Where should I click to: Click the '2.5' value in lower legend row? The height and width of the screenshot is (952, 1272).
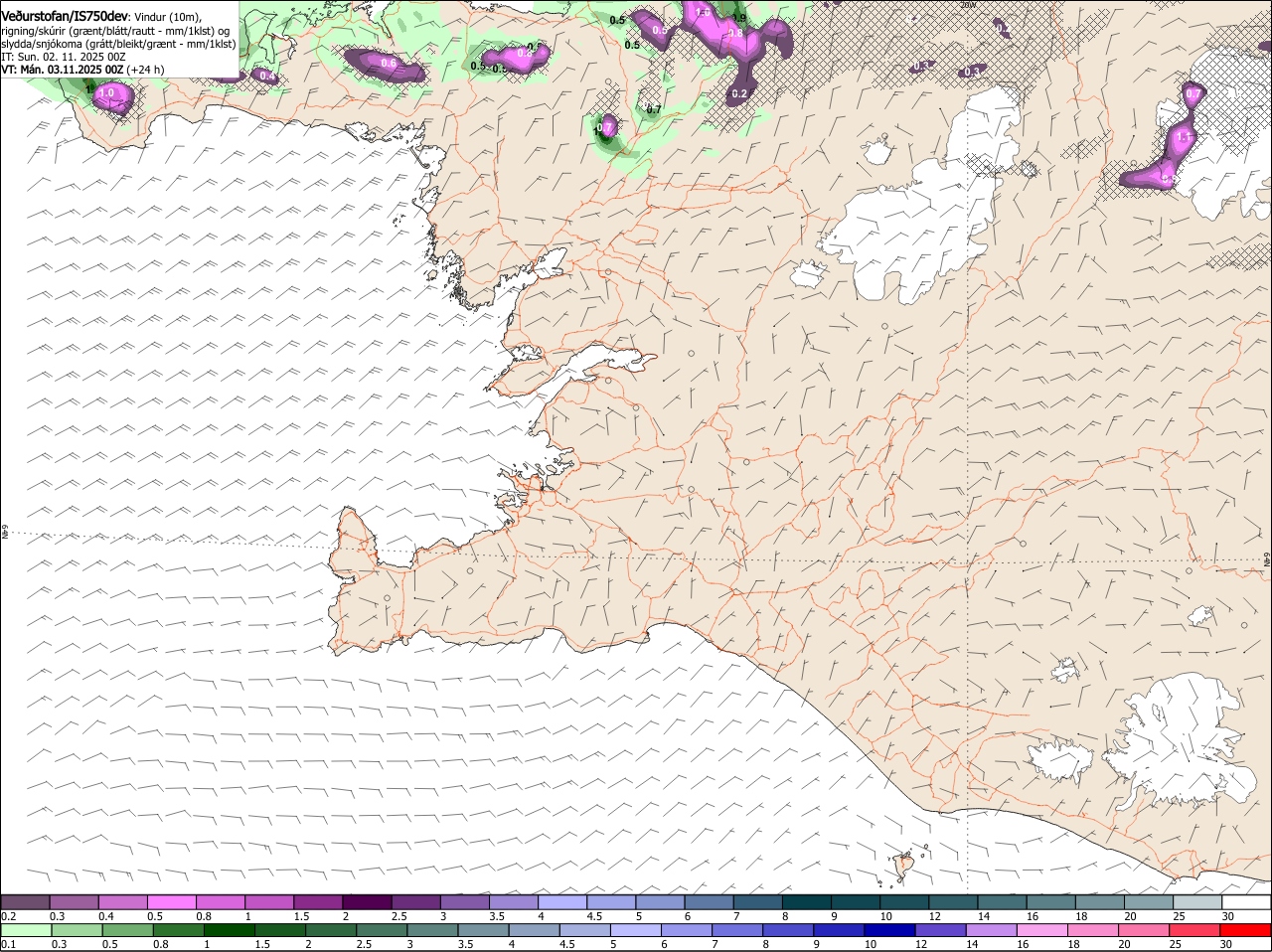point(365,944)
